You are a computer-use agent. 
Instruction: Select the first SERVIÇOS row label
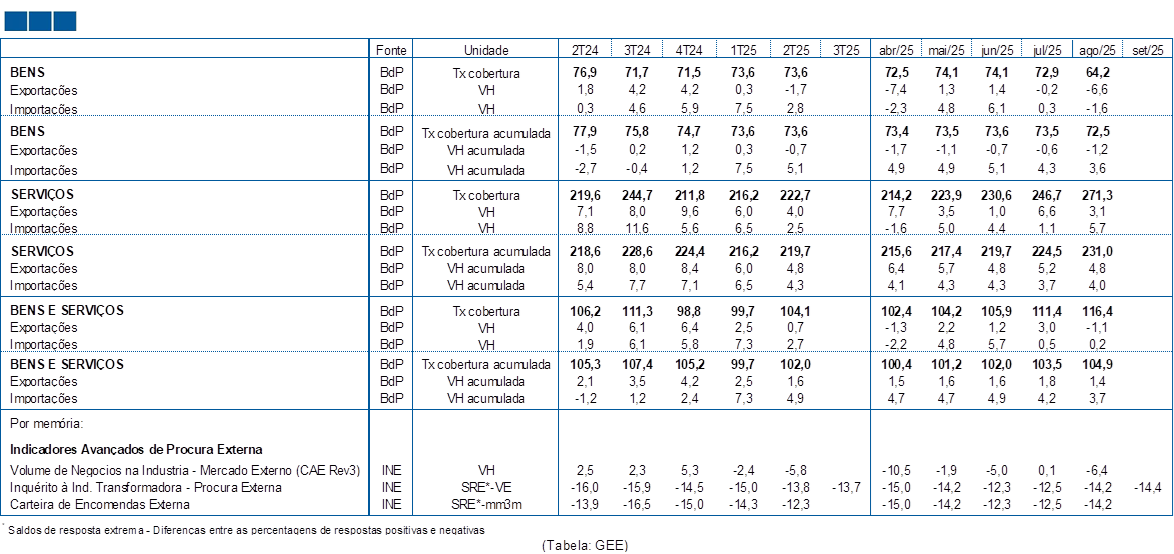tap(41, 194)
